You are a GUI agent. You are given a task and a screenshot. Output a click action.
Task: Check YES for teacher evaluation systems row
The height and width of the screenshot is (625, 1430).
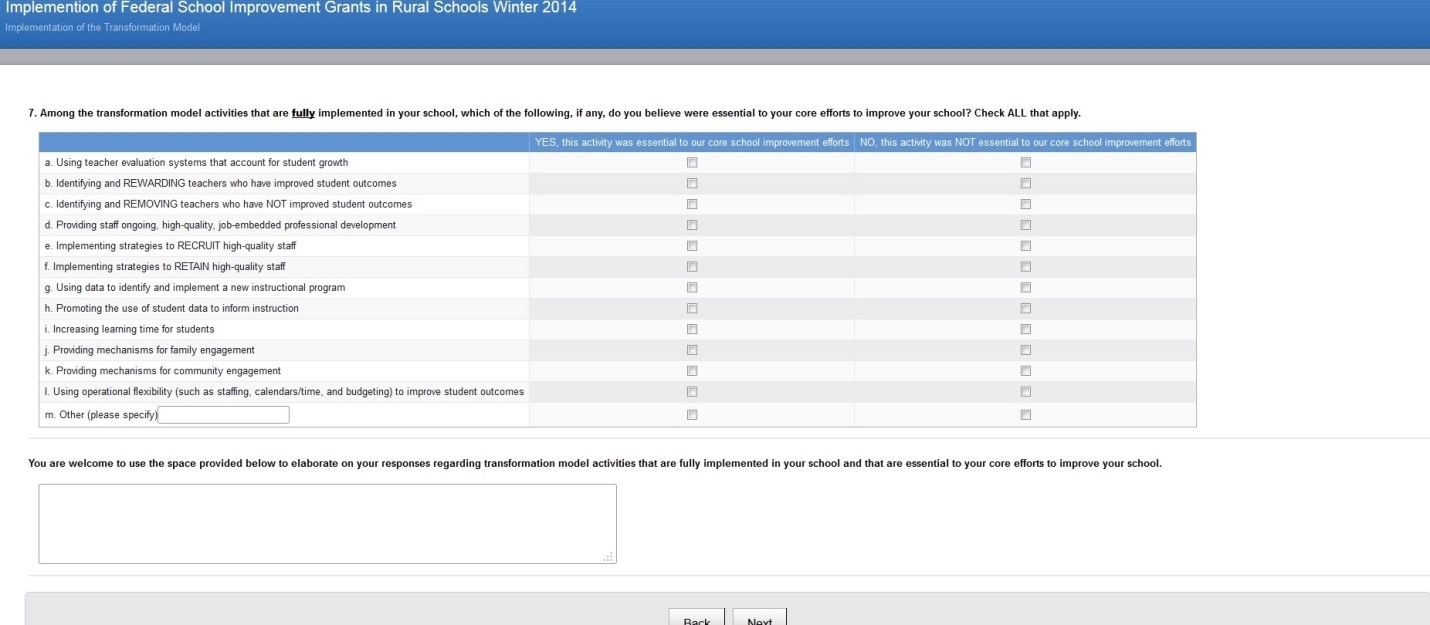pyautogui.click(x=692, y=162)
